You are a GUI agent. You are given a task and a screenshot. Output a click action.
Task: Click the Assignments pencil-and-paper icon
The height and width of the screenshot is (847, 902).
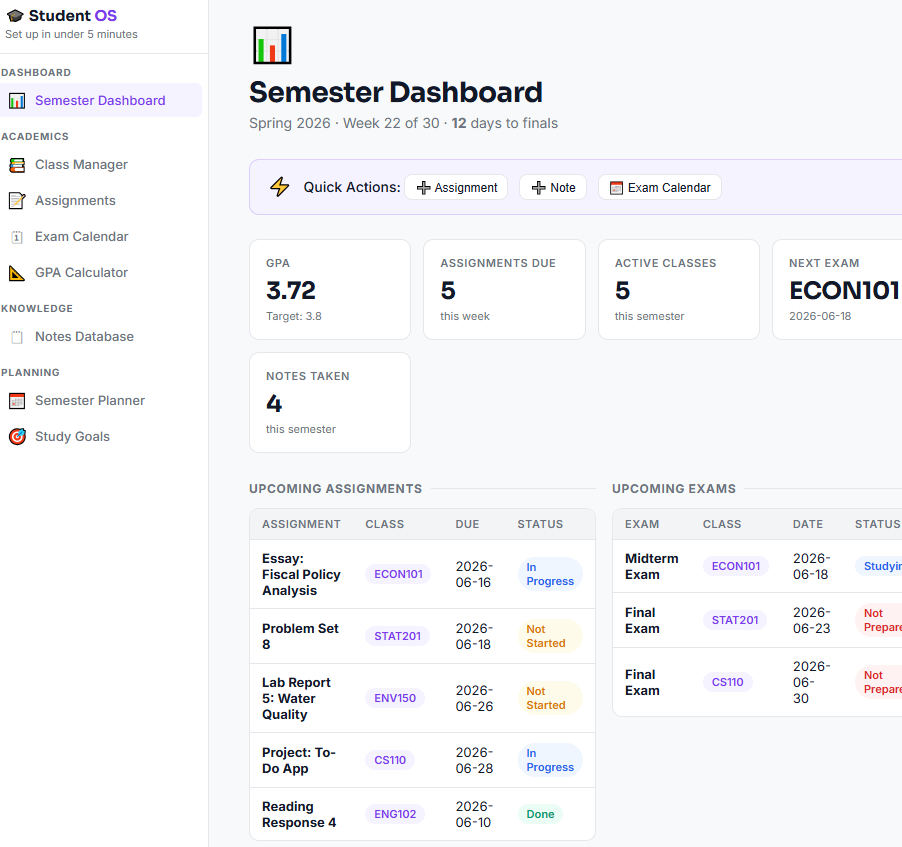click(x=17, y=201)
